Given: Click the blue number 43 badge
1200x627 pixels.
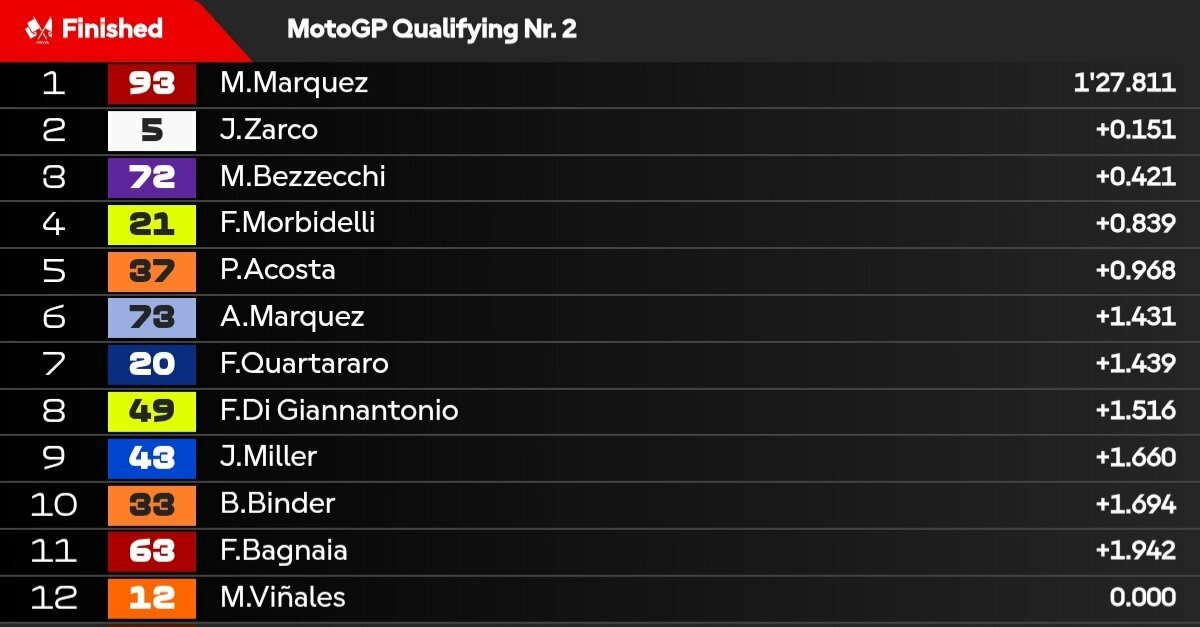Looking at the screenshot, I should 152,457.
